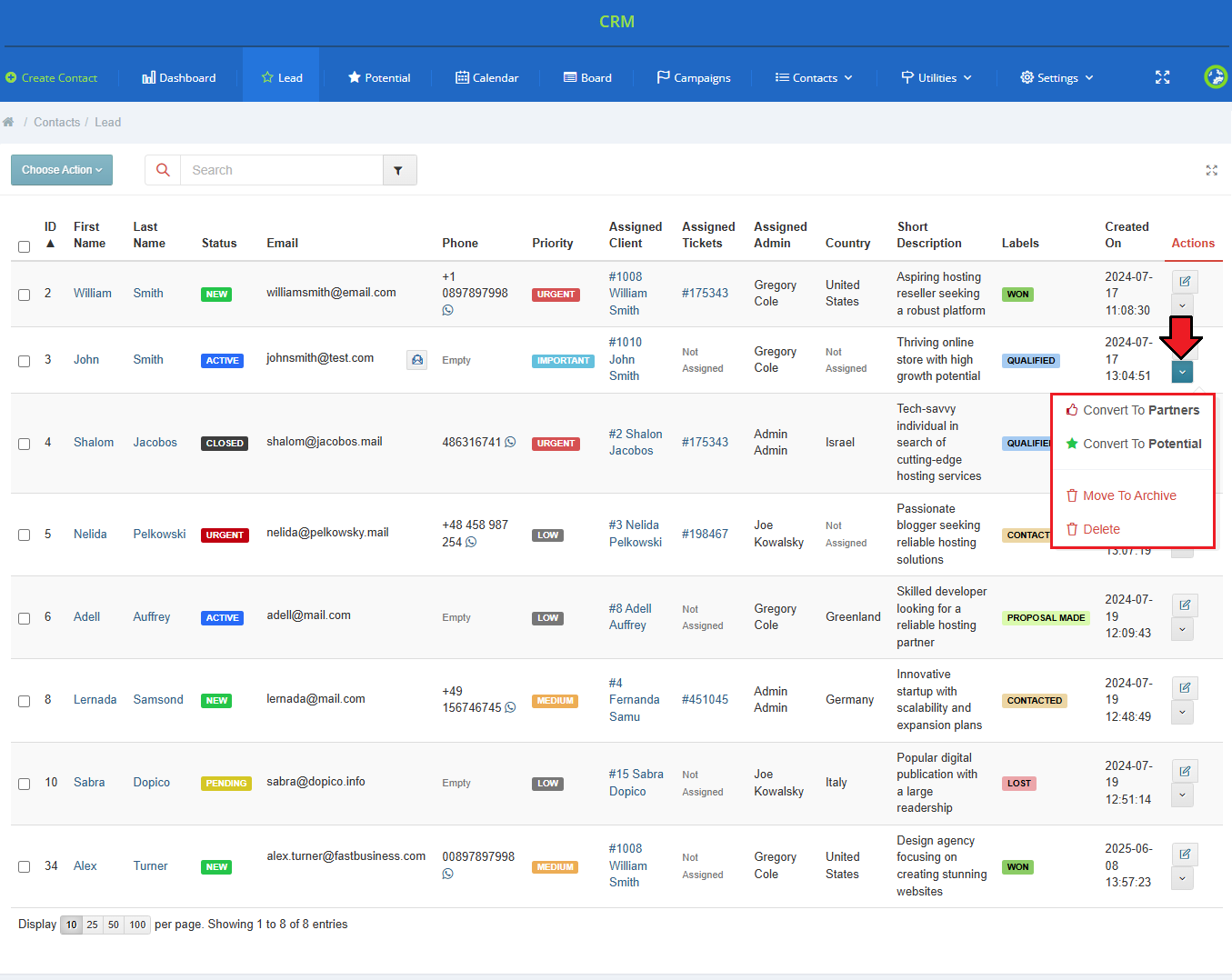Check the John Smith row checkbox

pyautogui.click(x=25, y=361)
